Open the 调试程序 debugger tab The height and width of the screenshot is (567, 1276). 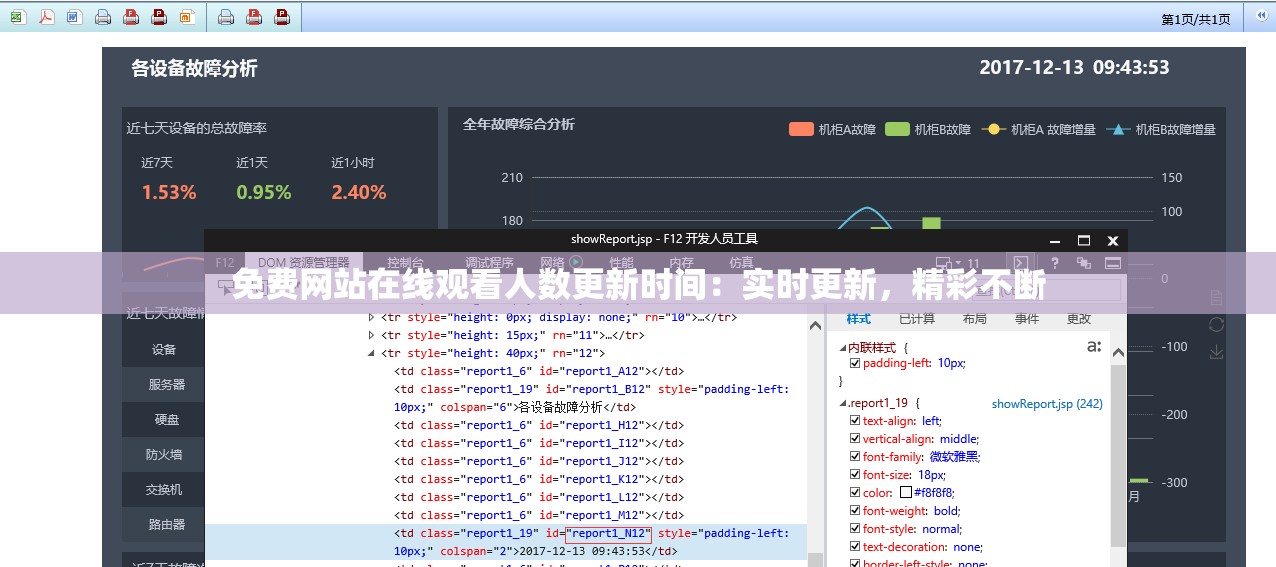click(x=489, y=263)
